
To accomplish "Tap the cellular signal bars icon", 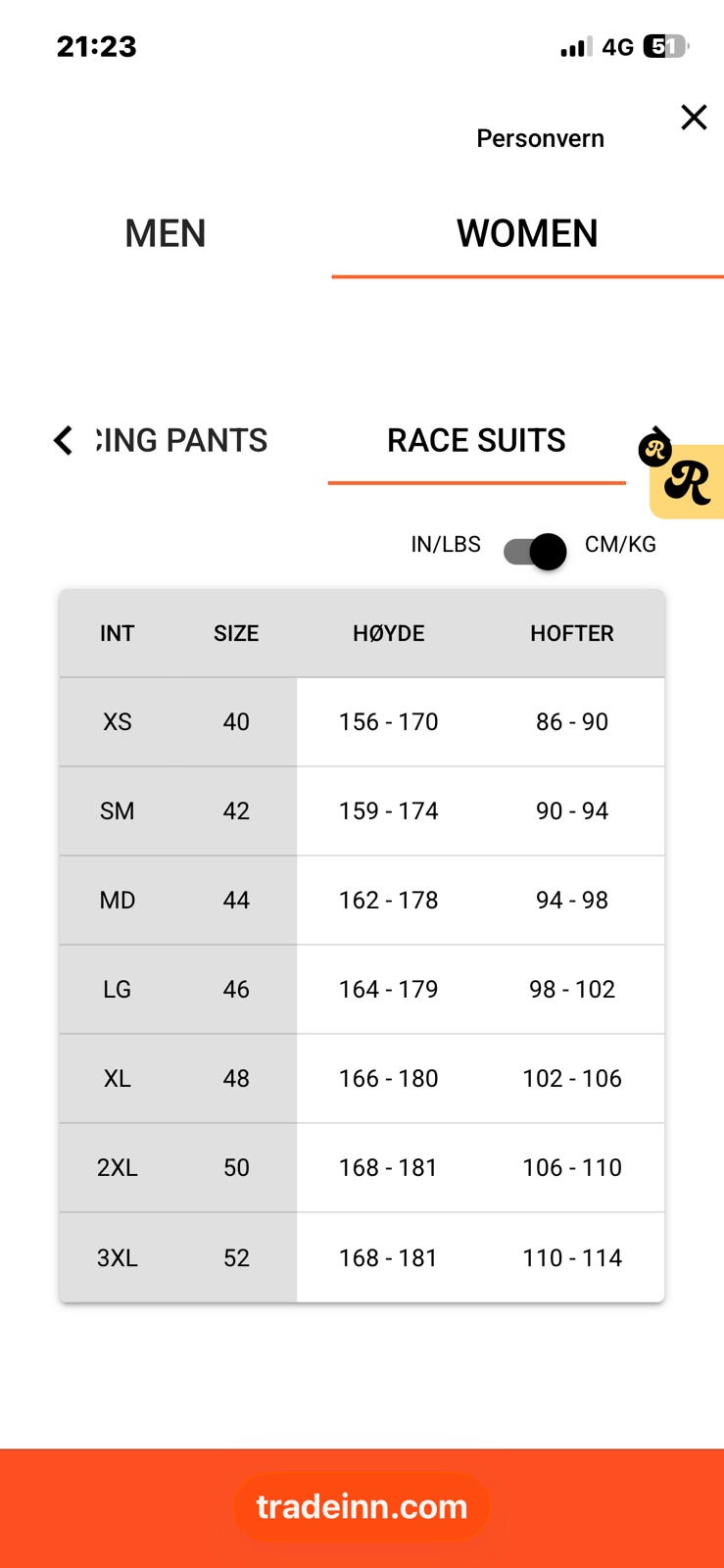I will click(x=576, y=46).
